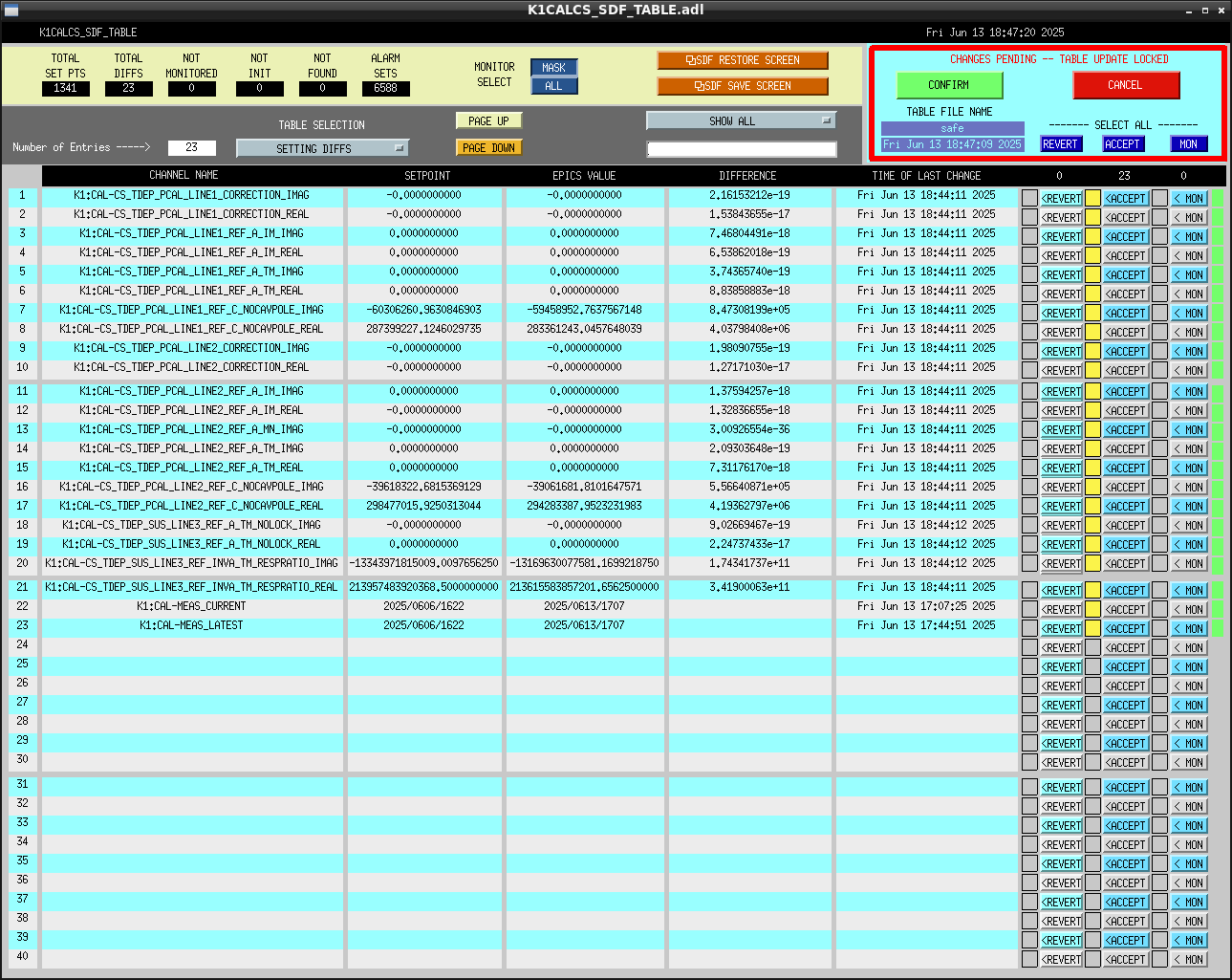The image size is (1232, 980).
Task: Open the SDF SAVE SCREEN related display
Action: coord(743,86)
